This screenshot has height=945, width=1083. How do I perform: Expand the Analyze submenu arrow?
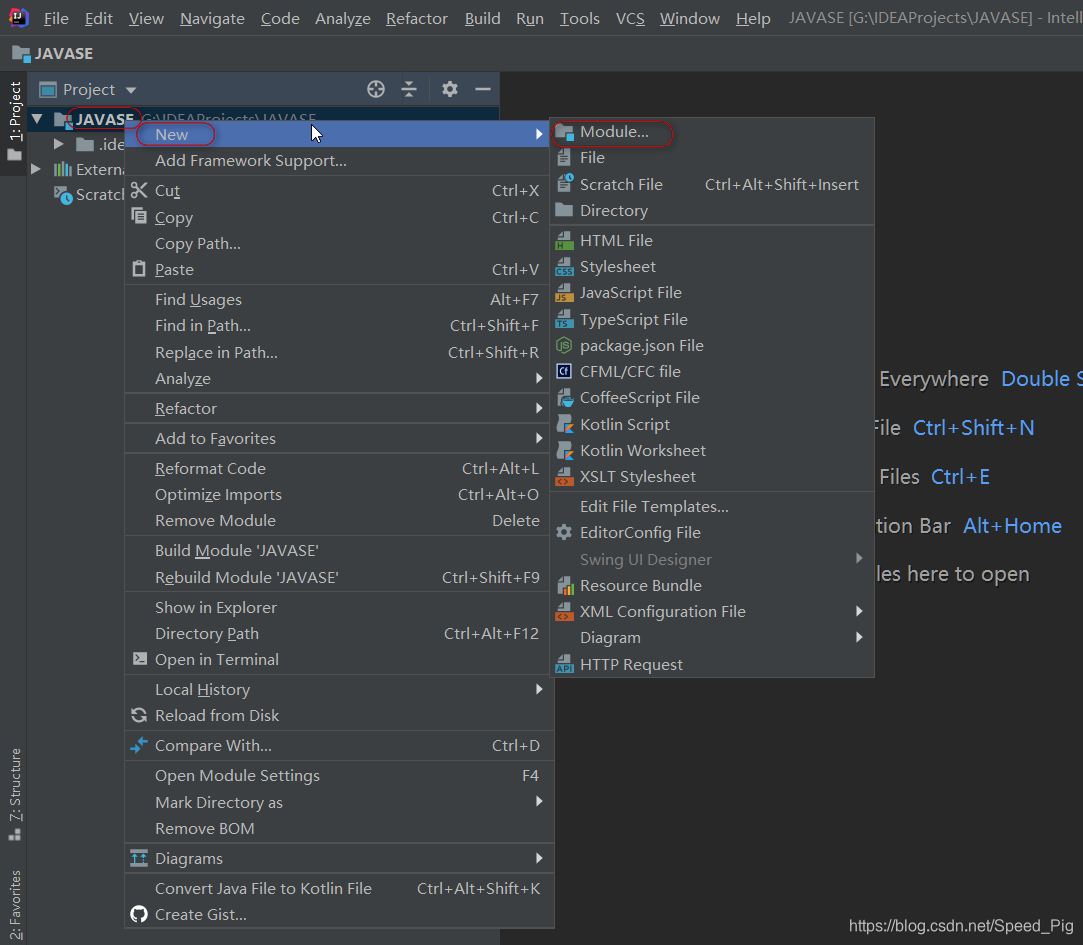point(539,378)
